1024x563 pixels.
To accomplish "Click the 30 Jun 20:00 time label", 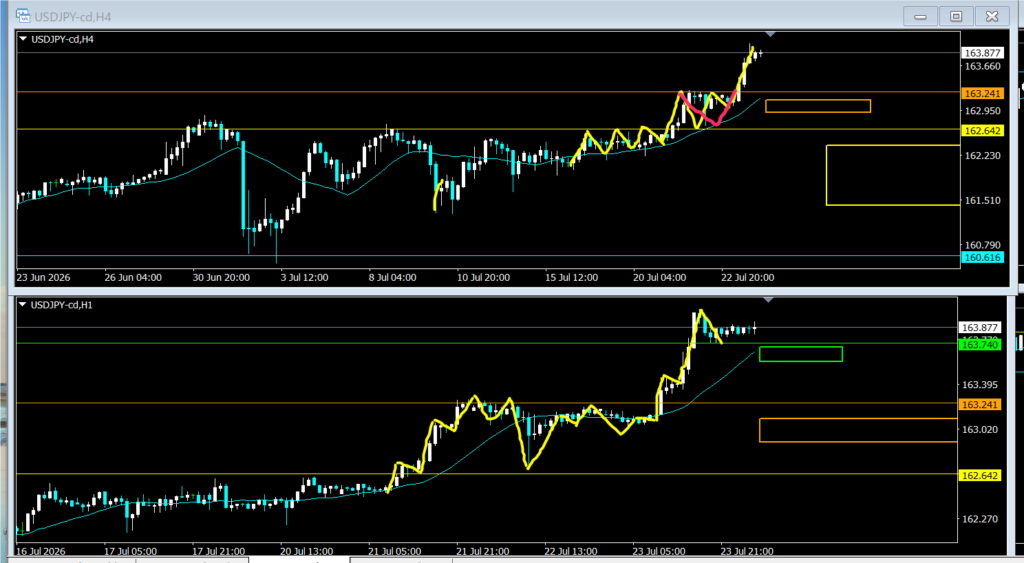I will [x=221, y=278].
